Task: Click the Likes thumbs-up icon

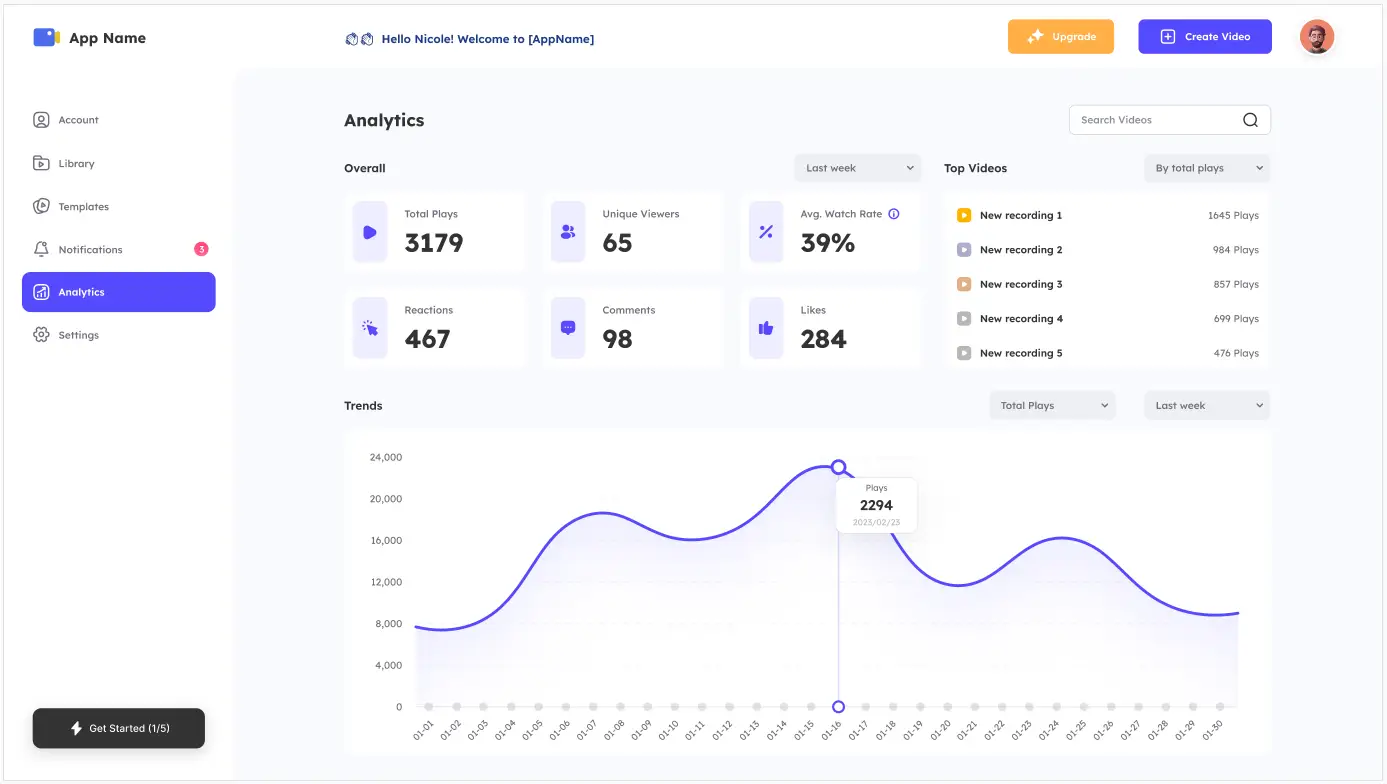Action: (x=766, y=328)
